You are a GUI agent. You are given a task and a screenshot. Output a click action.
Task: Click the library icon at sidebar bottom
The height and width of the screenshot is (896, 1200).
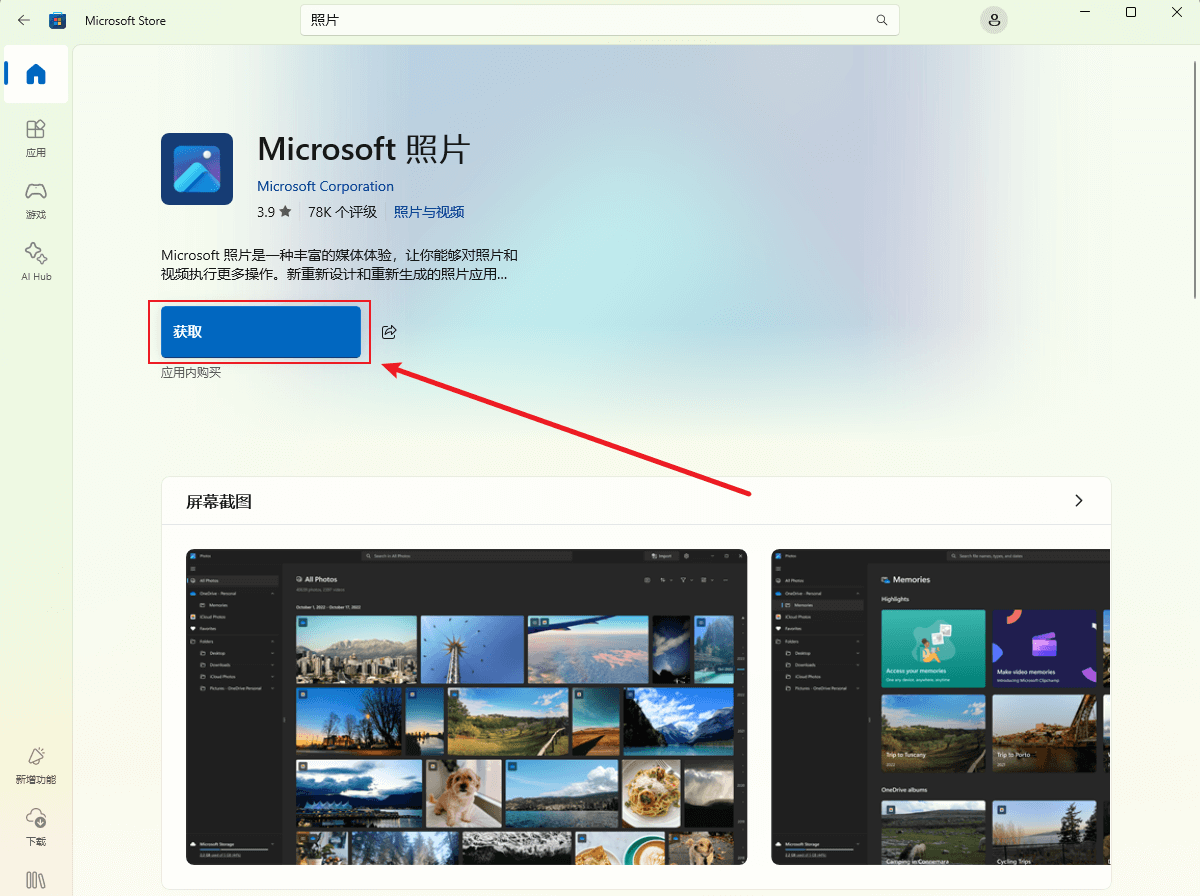[x=36, y=880]
